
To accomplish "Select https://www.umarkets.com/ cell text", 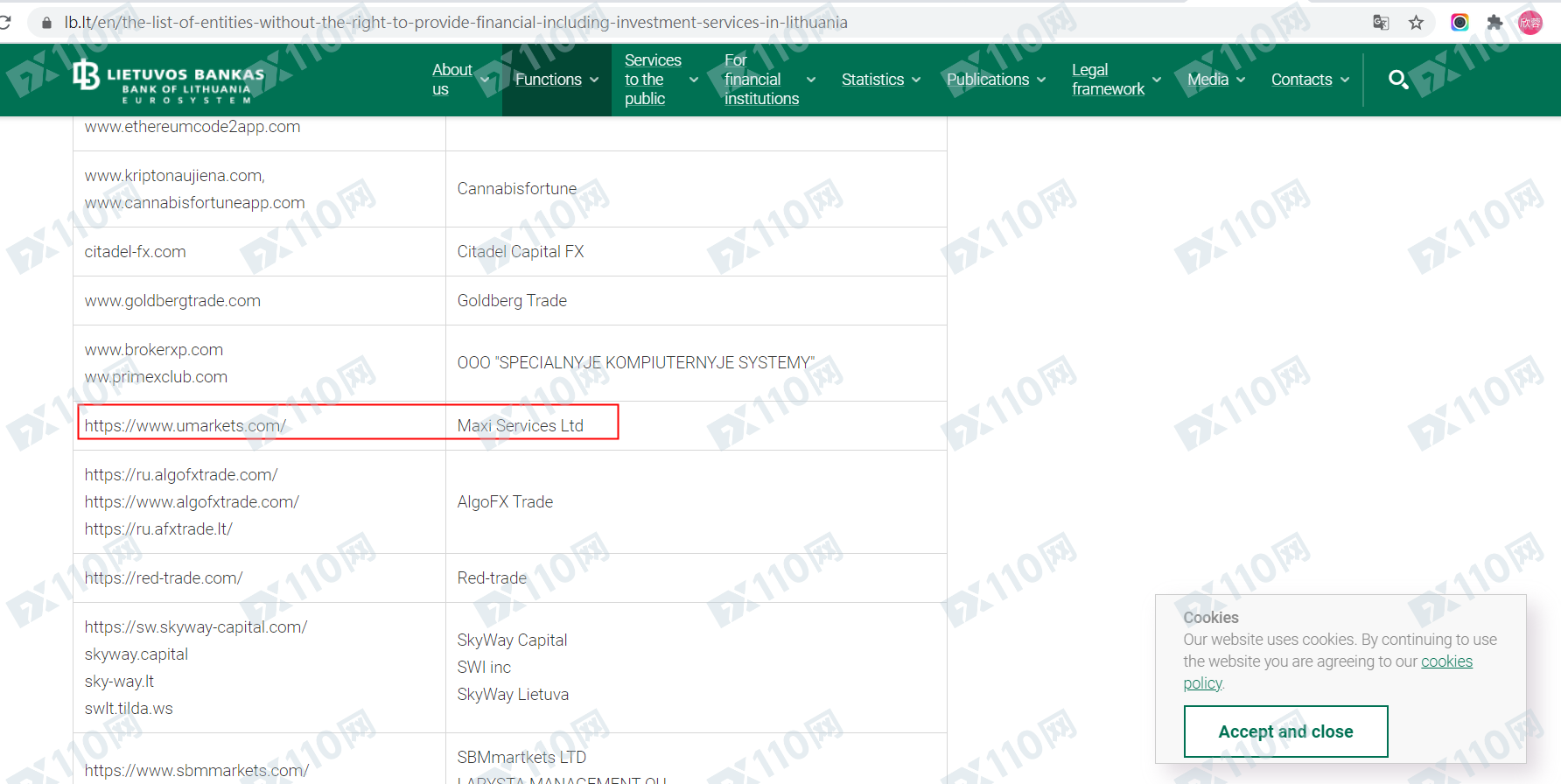I will (x=185, y=426).
